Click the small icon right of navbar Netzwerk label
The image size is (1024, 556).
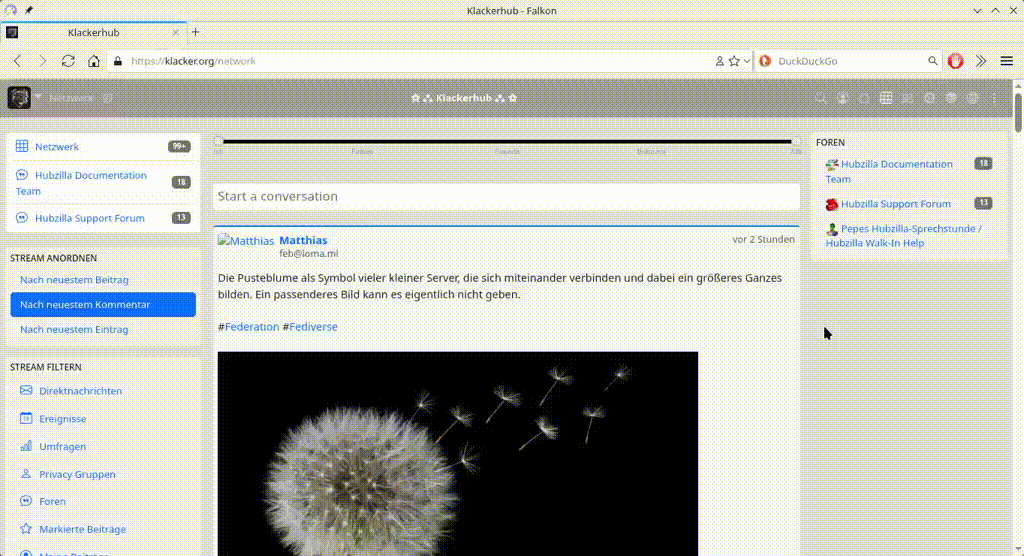108,98
